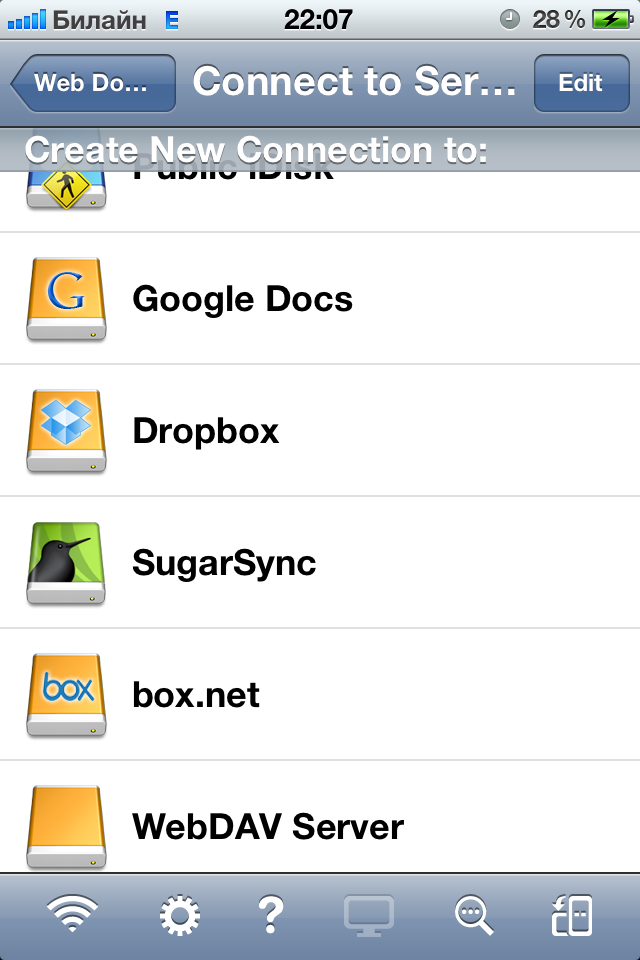Tap the SugarSync hummingbird icon
The height and width of the screenshot is (960, 640).
point(66,563)
